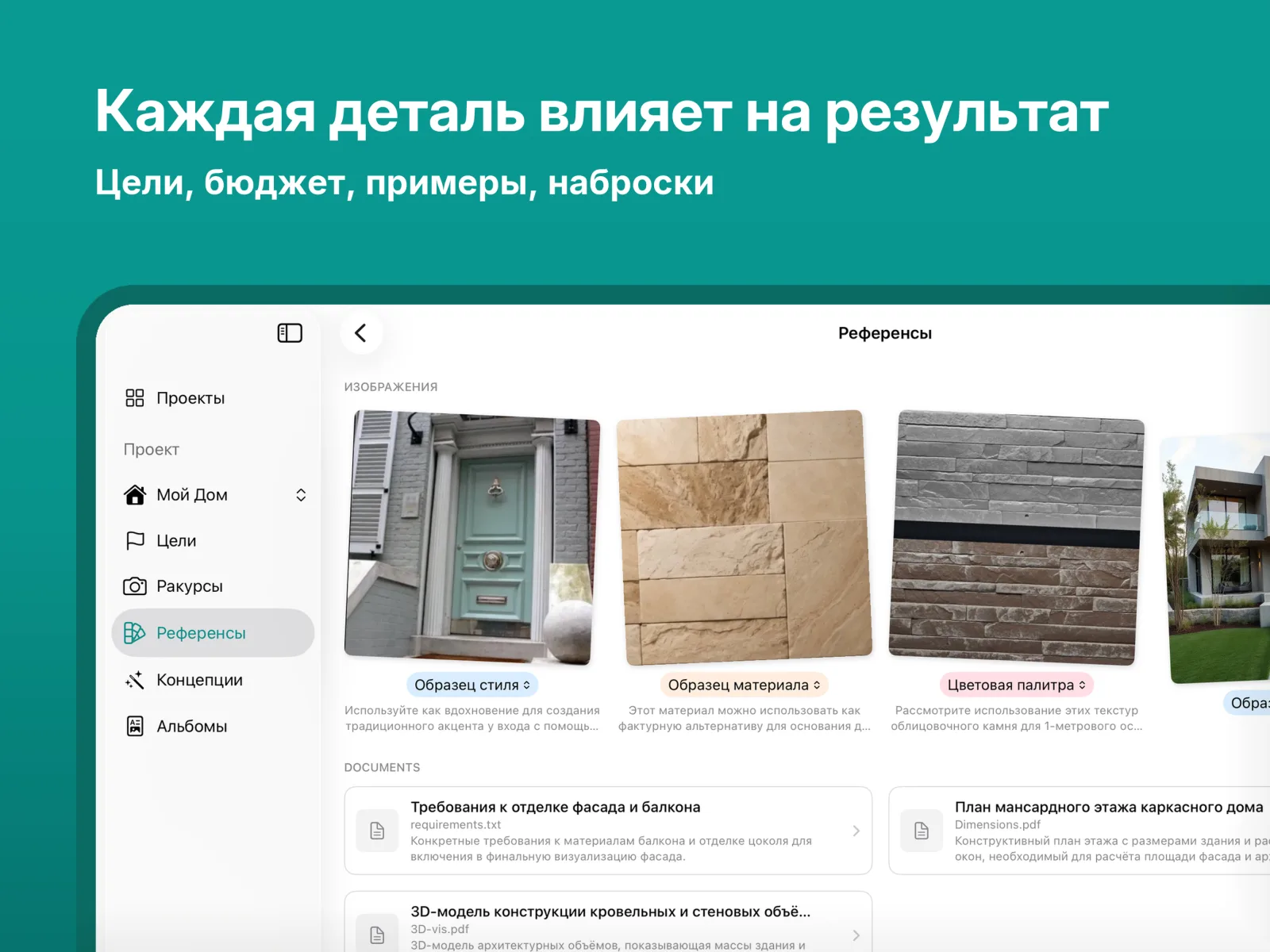Click the Цели flag icon
Image resolution: width=1270 pixels, height=952 pixels.
pos(135,541)
